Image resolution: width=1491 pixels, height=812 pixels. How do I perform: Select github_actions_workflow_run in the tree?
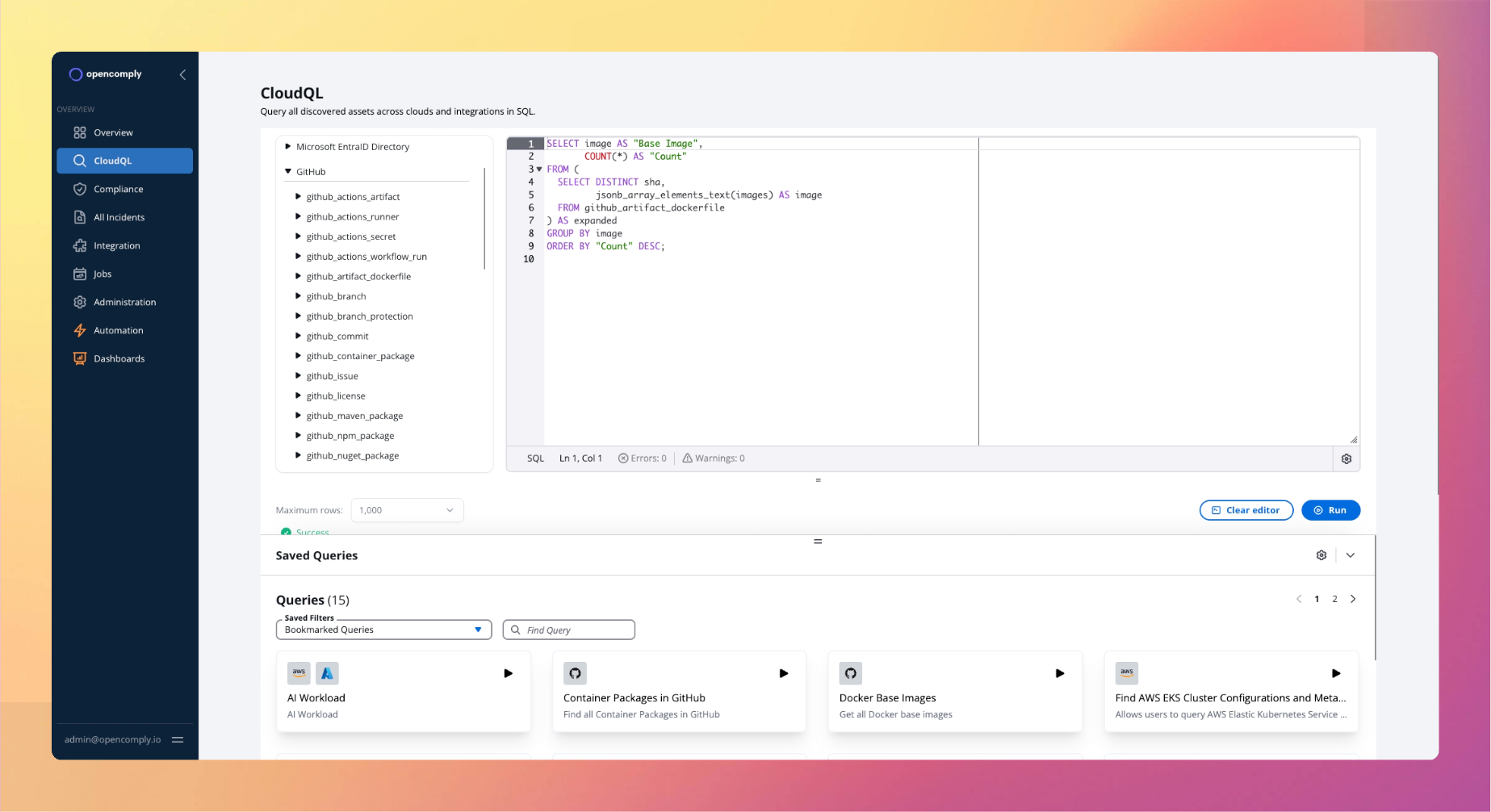[366, 257]
